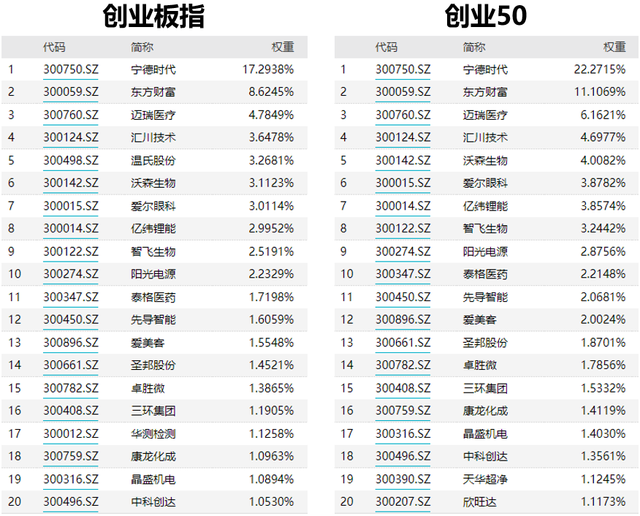
Task: Click the name 华测检测
Action: [x=153, y=434]
